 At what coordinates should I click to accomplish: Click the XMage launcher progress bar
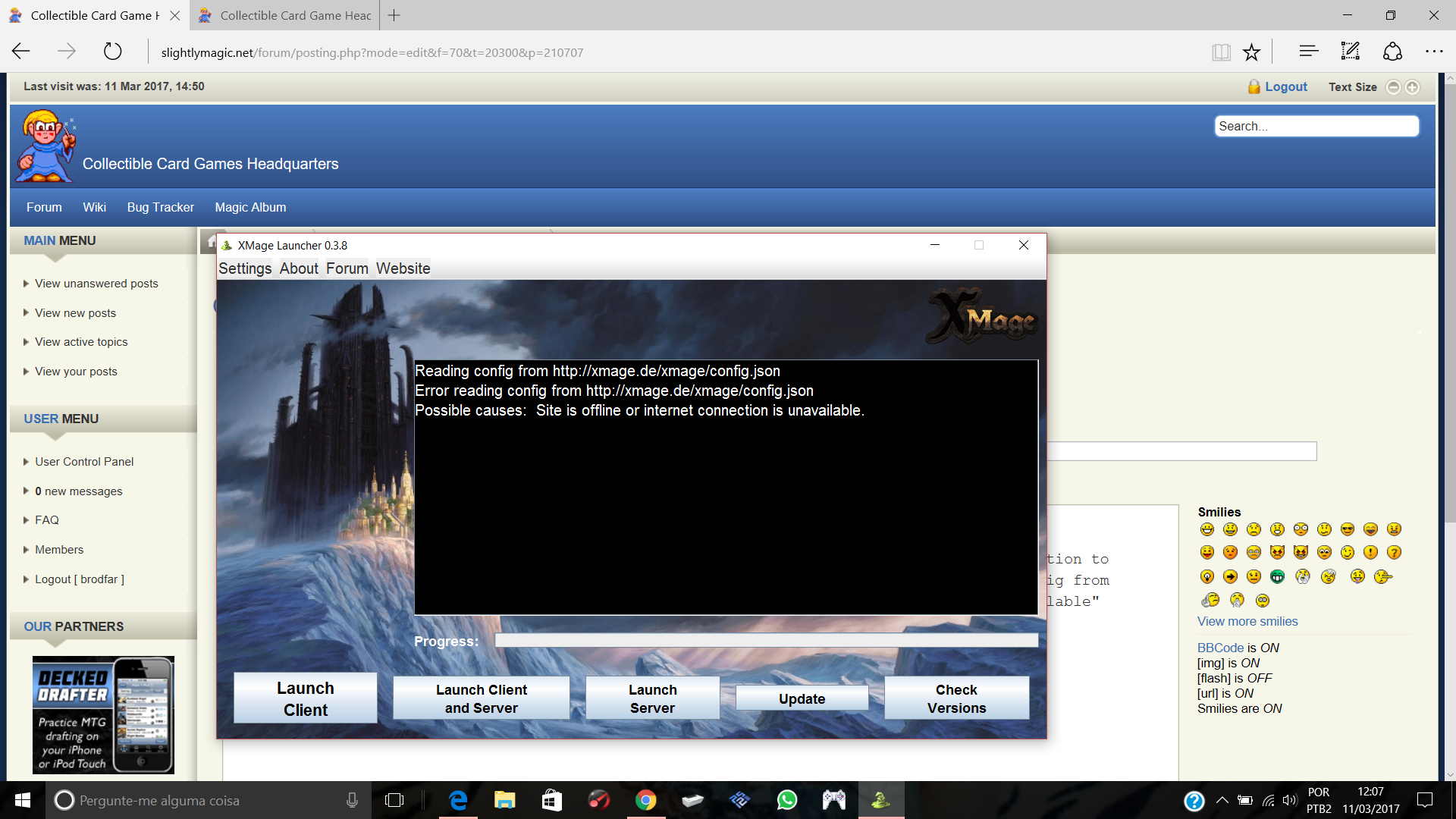tap(766, 641)
